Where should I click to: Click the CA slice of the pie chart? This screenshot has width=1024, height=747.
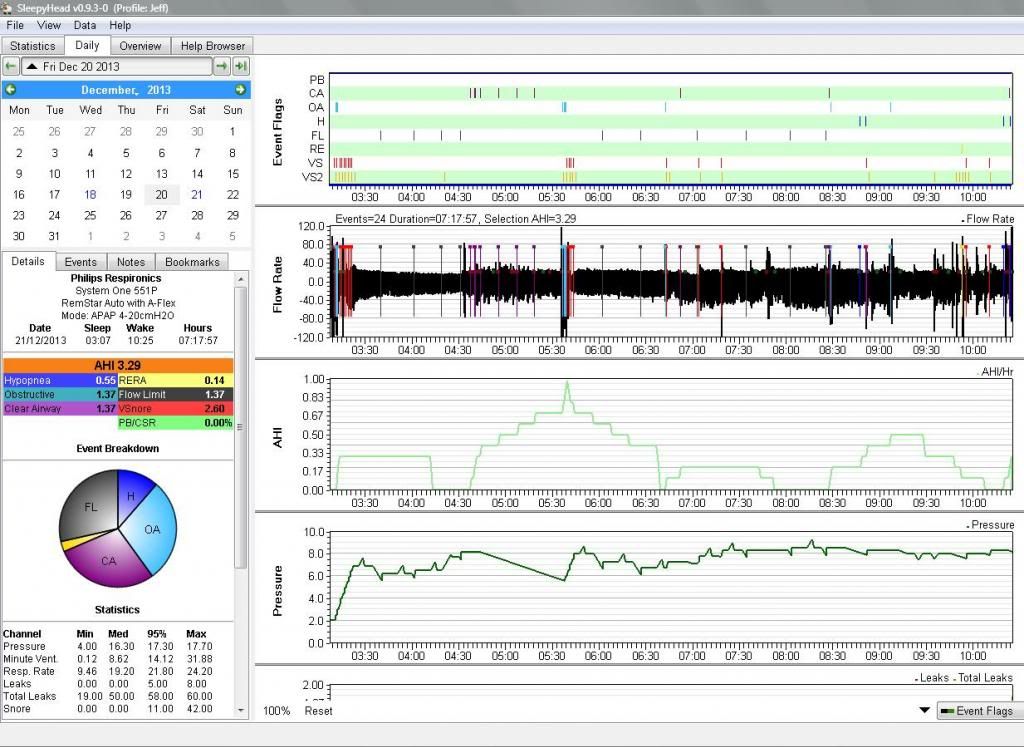tap(108, 560)
